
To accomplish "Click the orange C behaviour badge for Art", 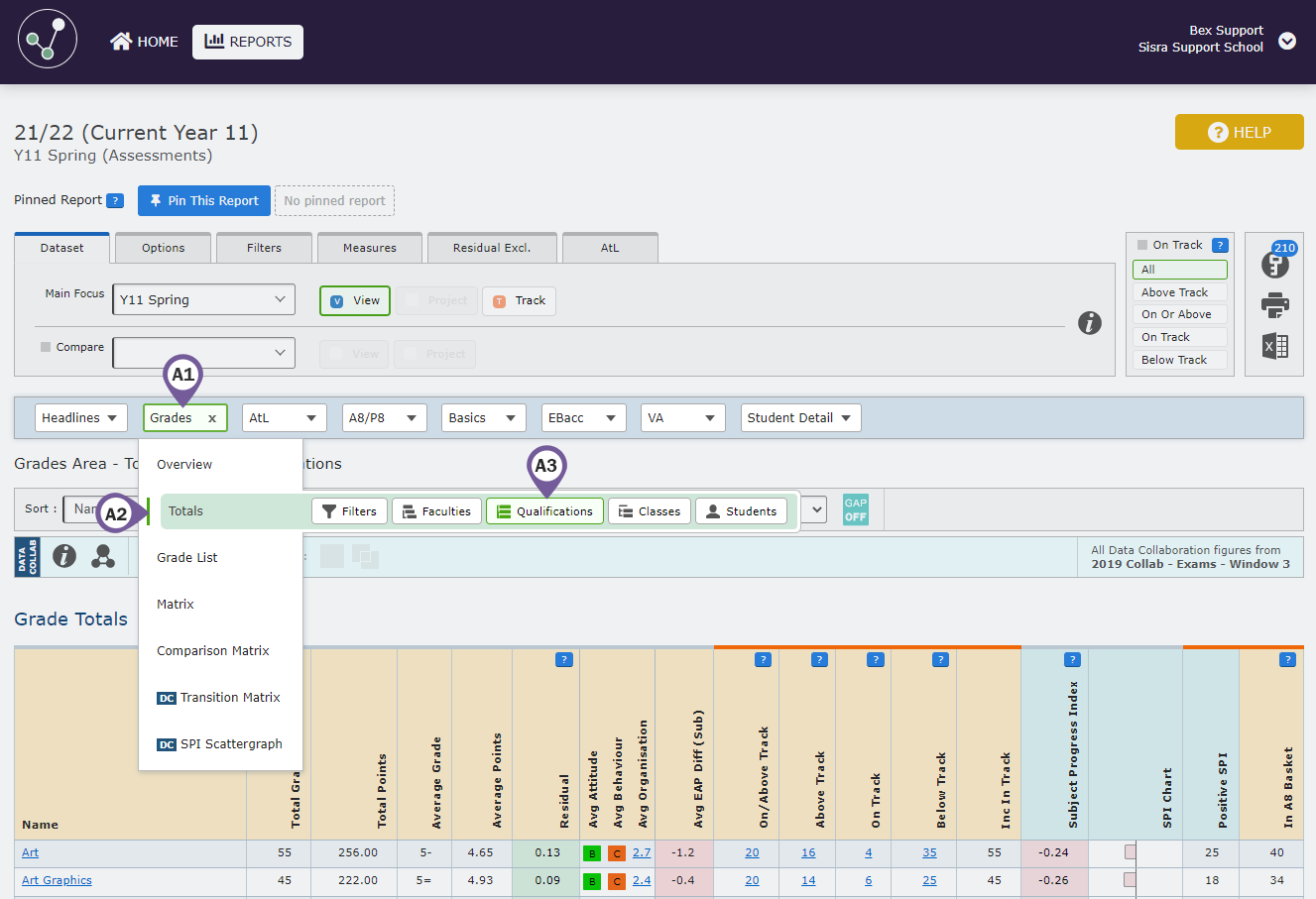I will tap(618, 852).
